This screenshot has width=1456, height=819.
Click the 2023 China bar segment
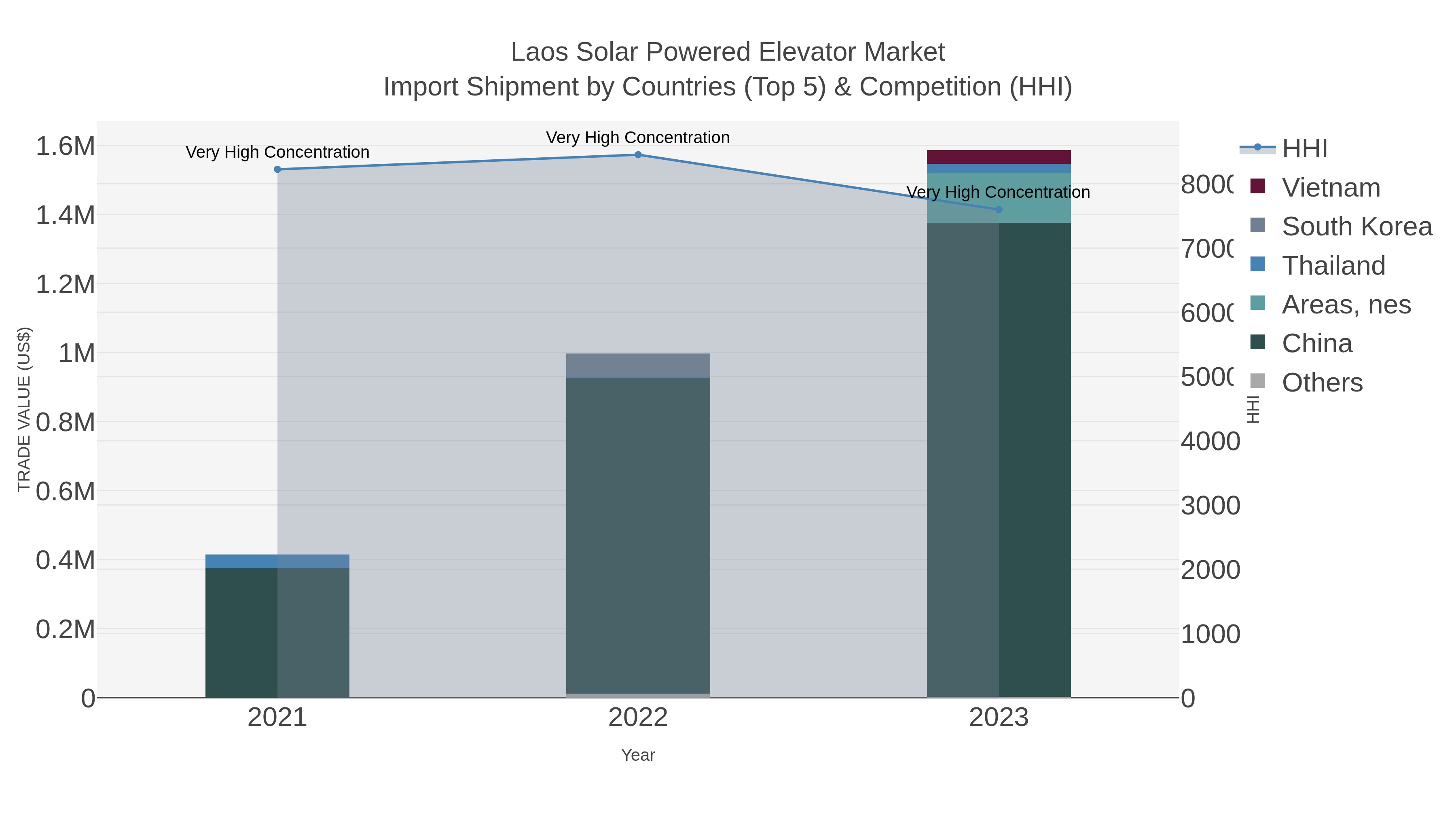point(999,460)
